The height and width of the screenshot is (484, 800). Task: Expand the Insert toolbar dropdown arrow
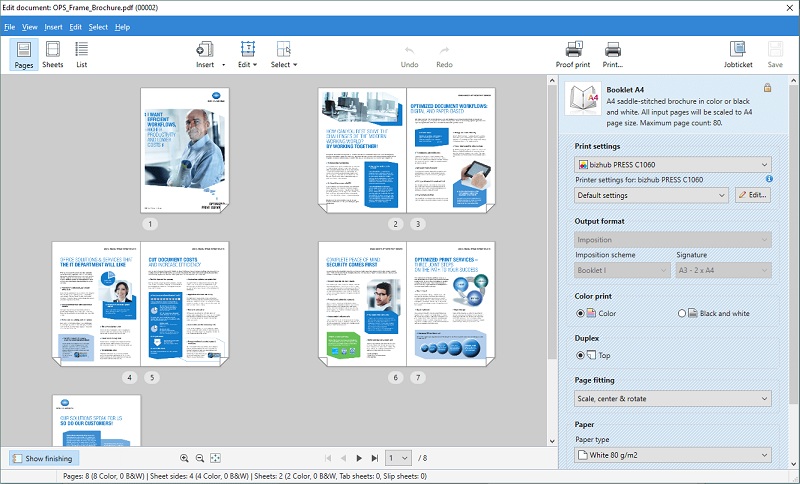[223, 65]
